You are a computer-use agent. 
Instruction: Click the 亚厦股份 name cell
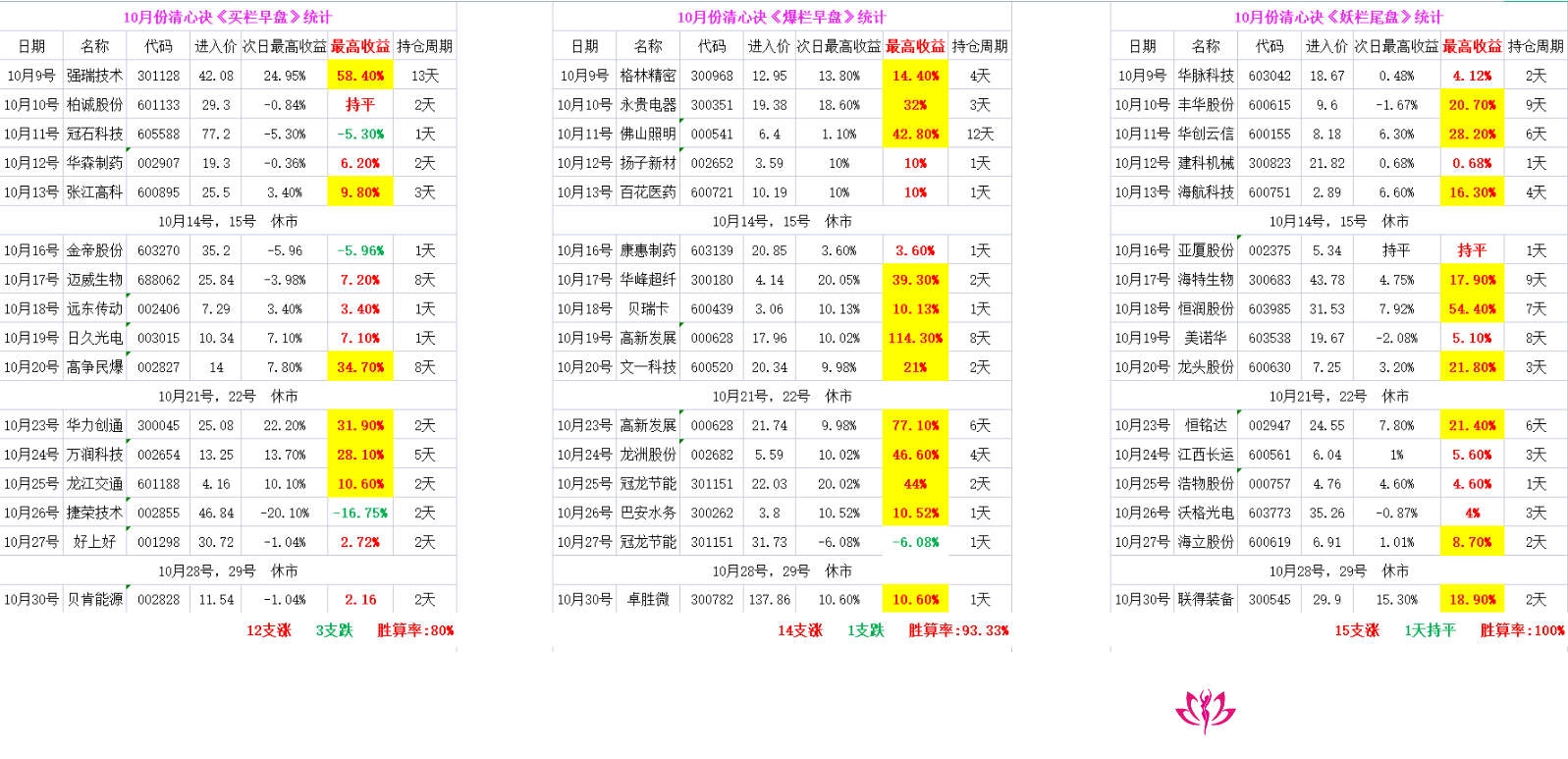[1206, 250]
